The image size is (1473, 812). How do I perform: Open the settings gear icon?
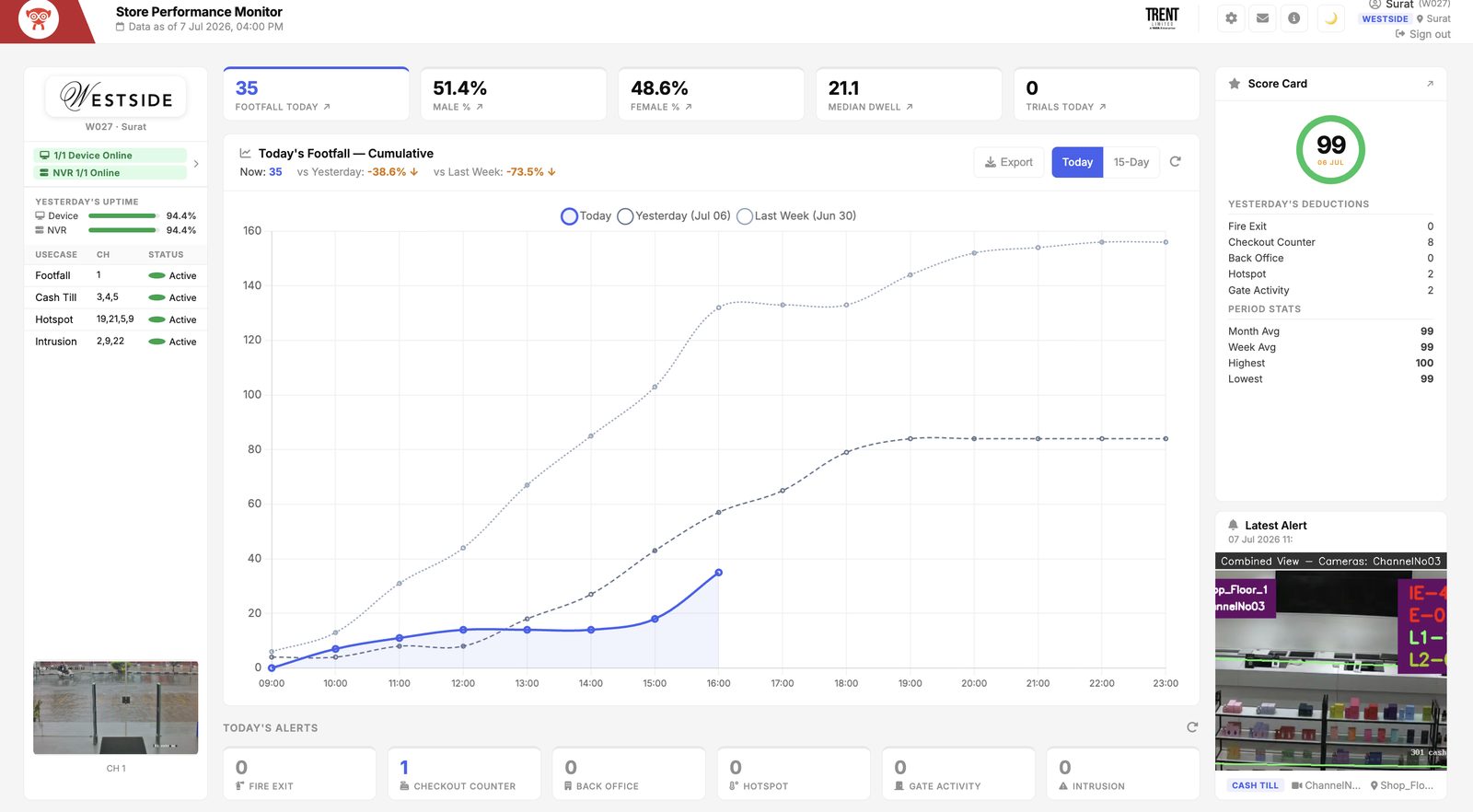coord(1231,17)
